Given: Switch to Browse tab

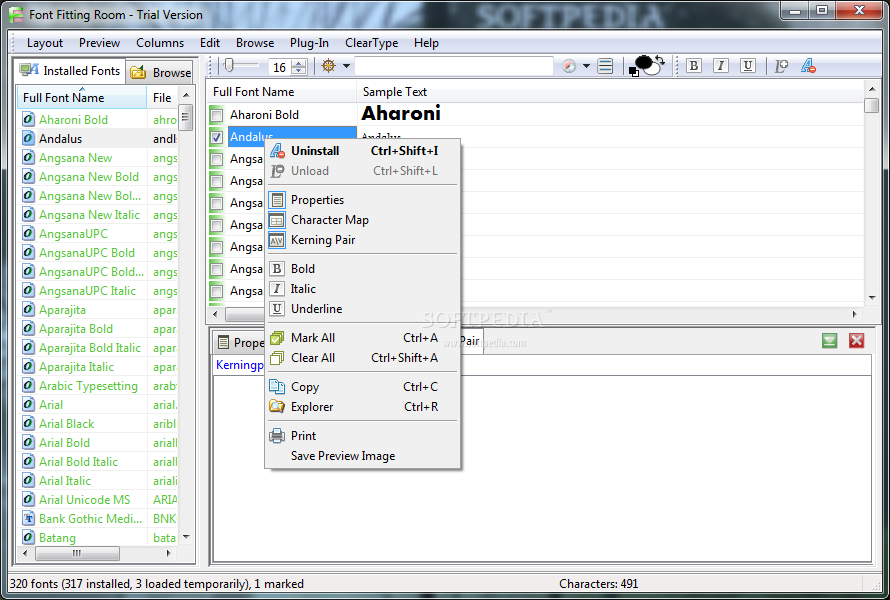Looking at the screenshot, I should tap(160, 73).
